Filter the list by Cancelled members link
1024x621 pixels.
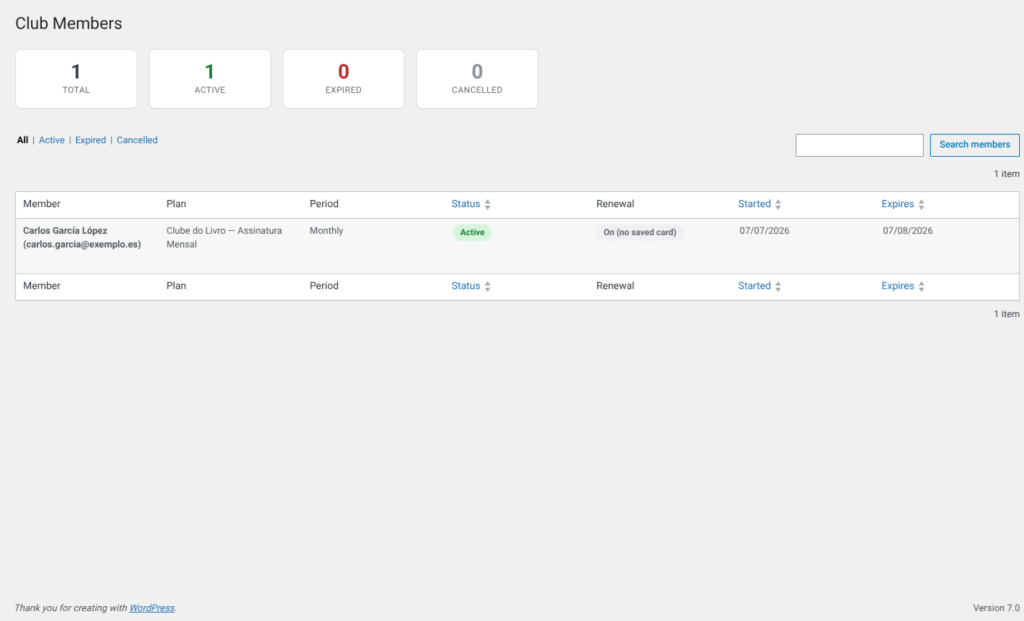click(x=137, y=140)
